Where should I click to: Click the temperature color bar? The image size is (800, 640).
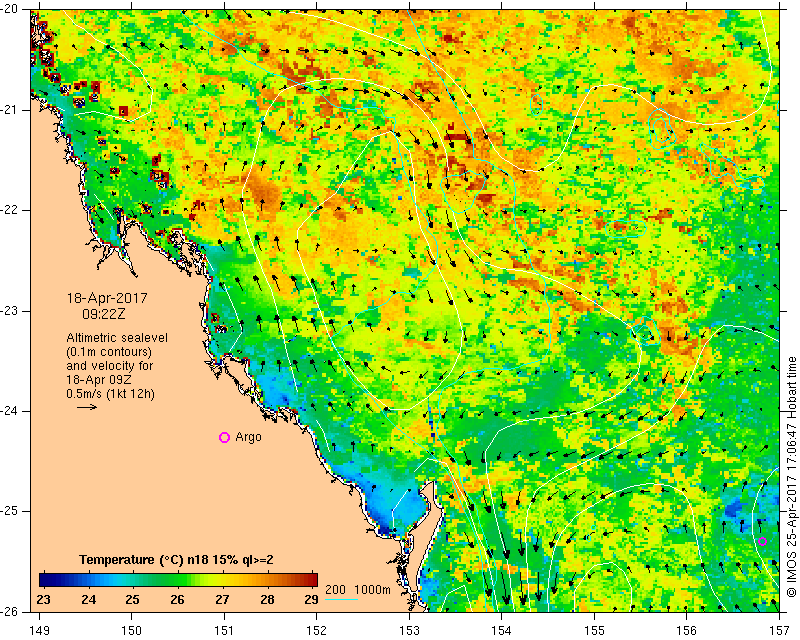[x=179, y=580]
